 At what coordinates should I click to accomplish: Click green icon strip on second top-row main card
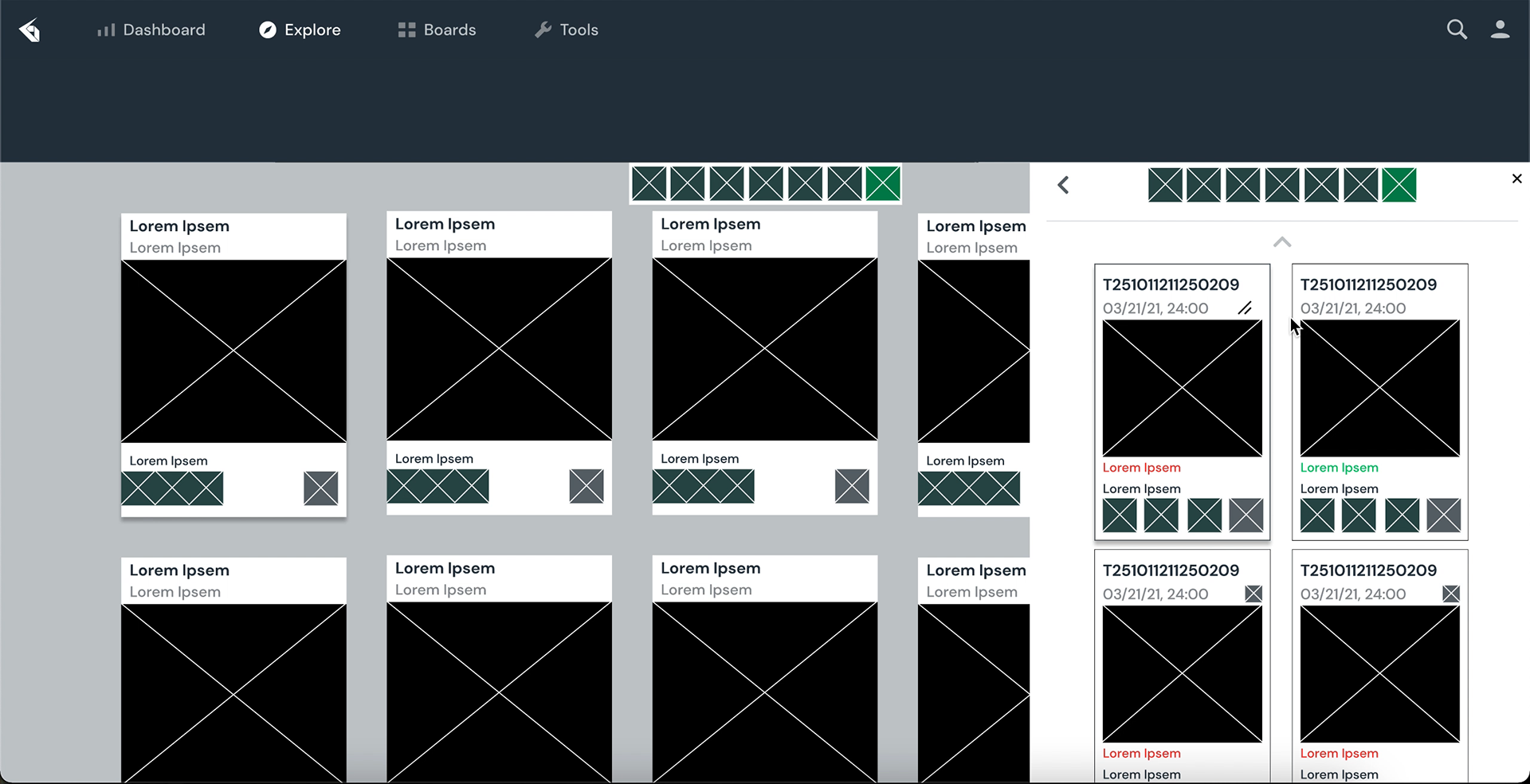coord(438,486)
